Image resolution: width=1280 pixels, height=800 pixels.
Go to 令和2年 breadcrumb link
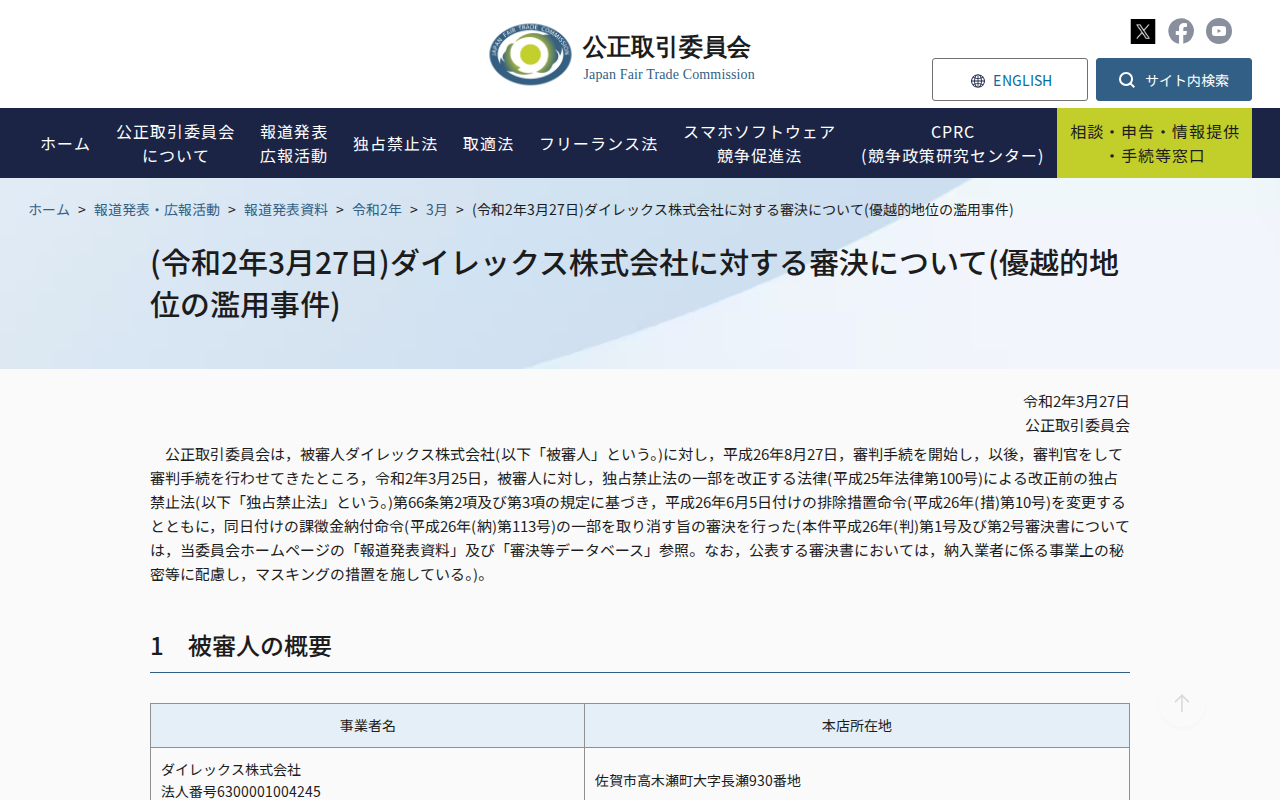[377, 209]
